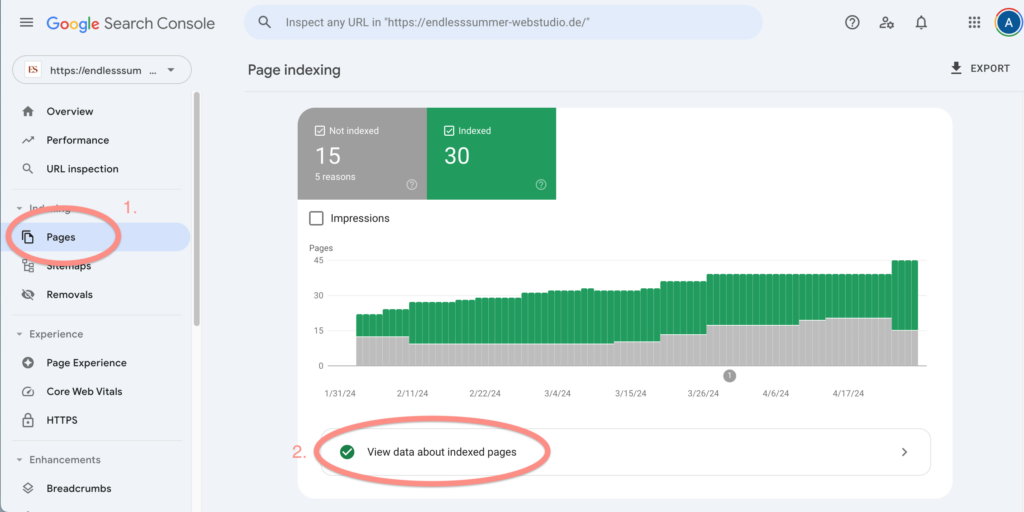Click help icon on Not indexed card
The width and height of the screenshot is (1024, 512).
pyautogui.click(x=411, y=184)
